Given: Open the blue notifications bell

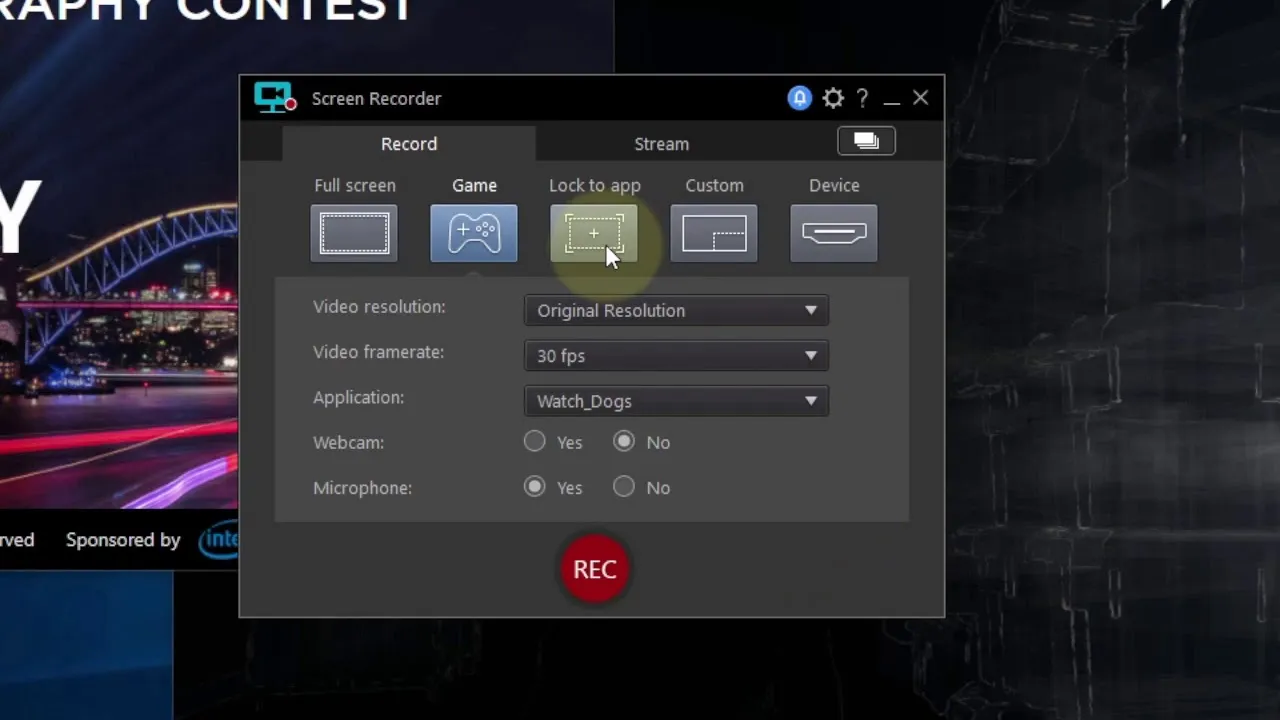Looking at the screenshot, I should tap(799, 98).
